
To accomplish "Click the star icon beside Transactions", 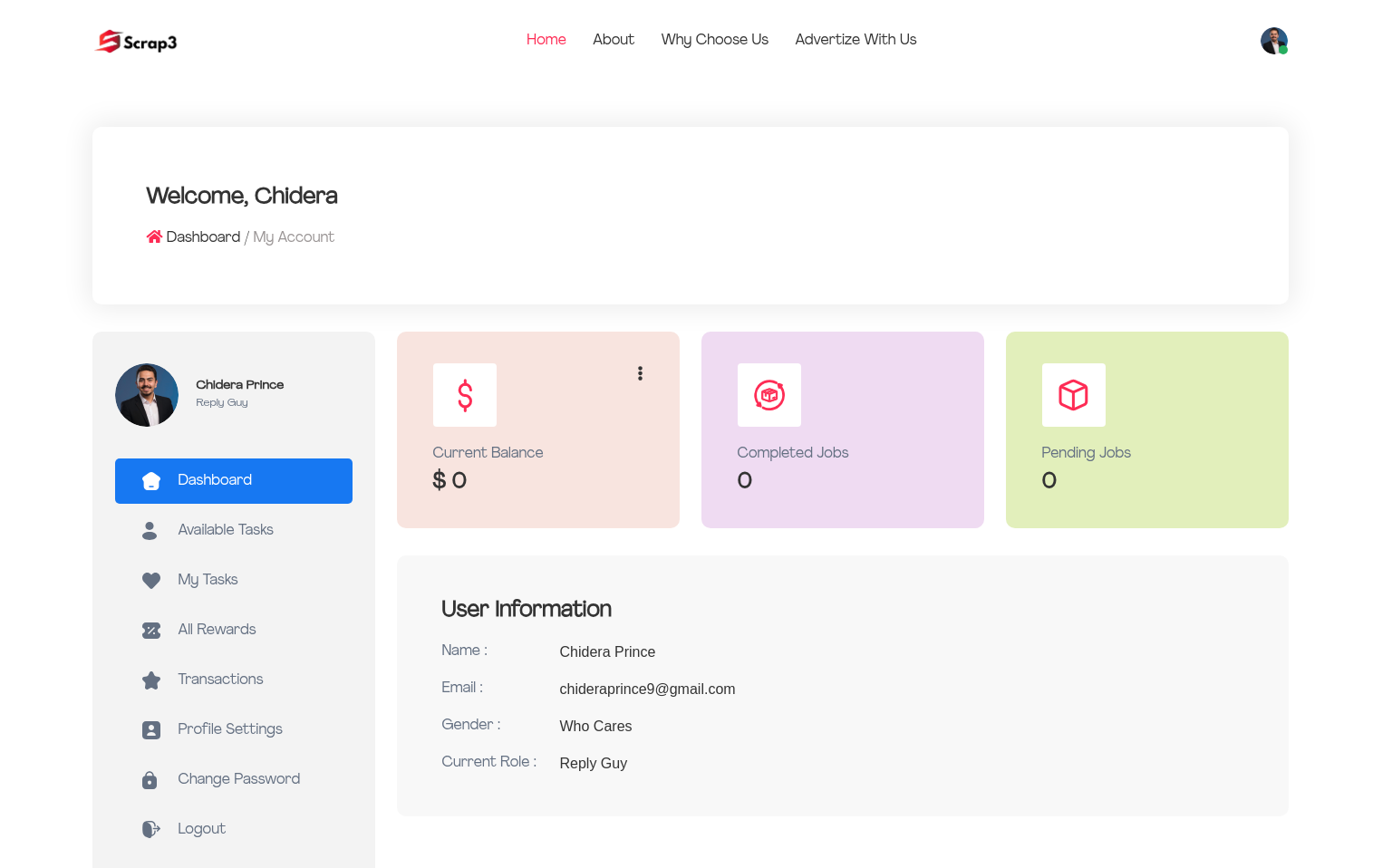I will click(151, 680).
